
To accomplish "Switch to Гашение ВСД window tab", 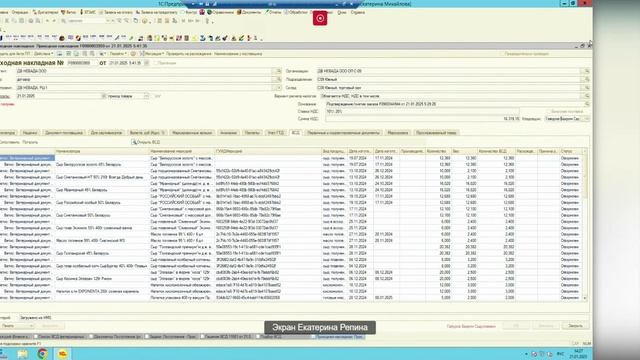I will coord(227,337).
